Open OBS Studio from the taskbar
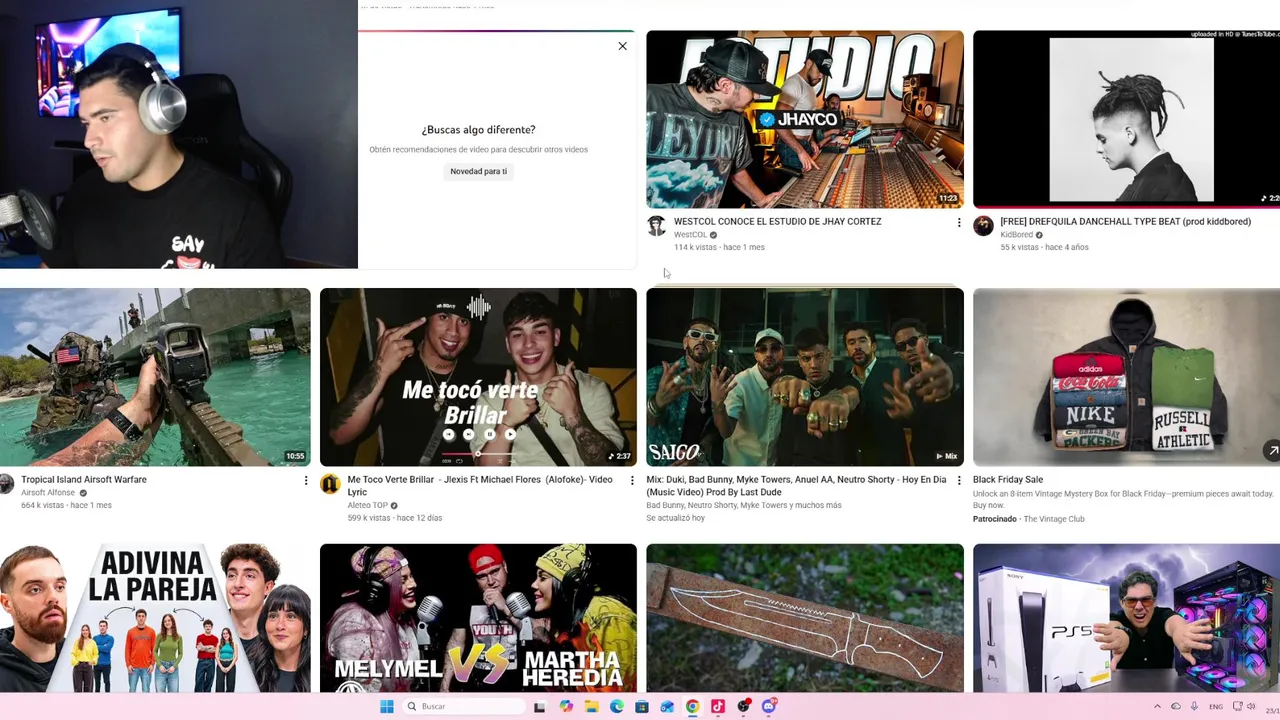The width and height of the screenshot is (1280, 720). pyautogui.click(x=743, y=707)
